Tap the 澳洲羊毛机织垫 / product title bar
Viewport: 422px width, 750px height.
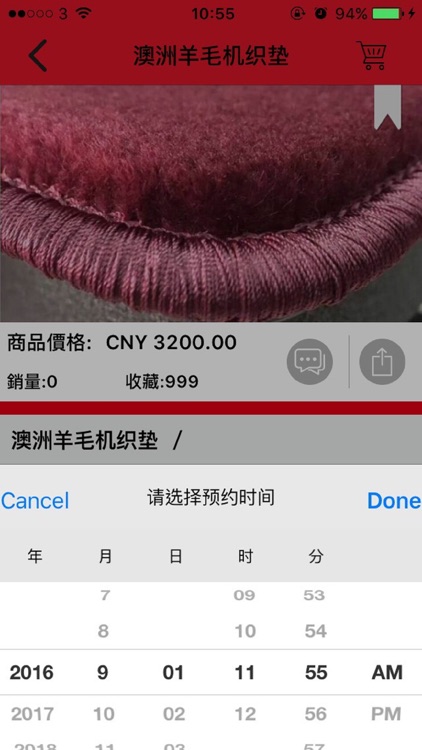pos(211,440)
